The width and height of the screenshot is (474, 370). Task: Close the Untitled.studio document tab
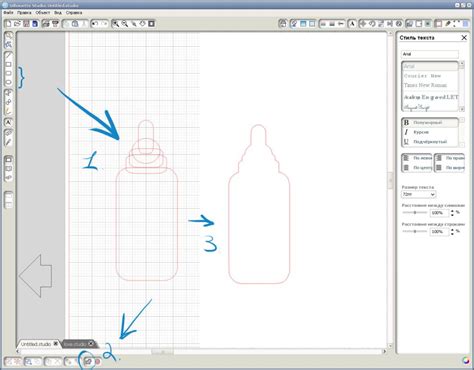tap(56, 343)
